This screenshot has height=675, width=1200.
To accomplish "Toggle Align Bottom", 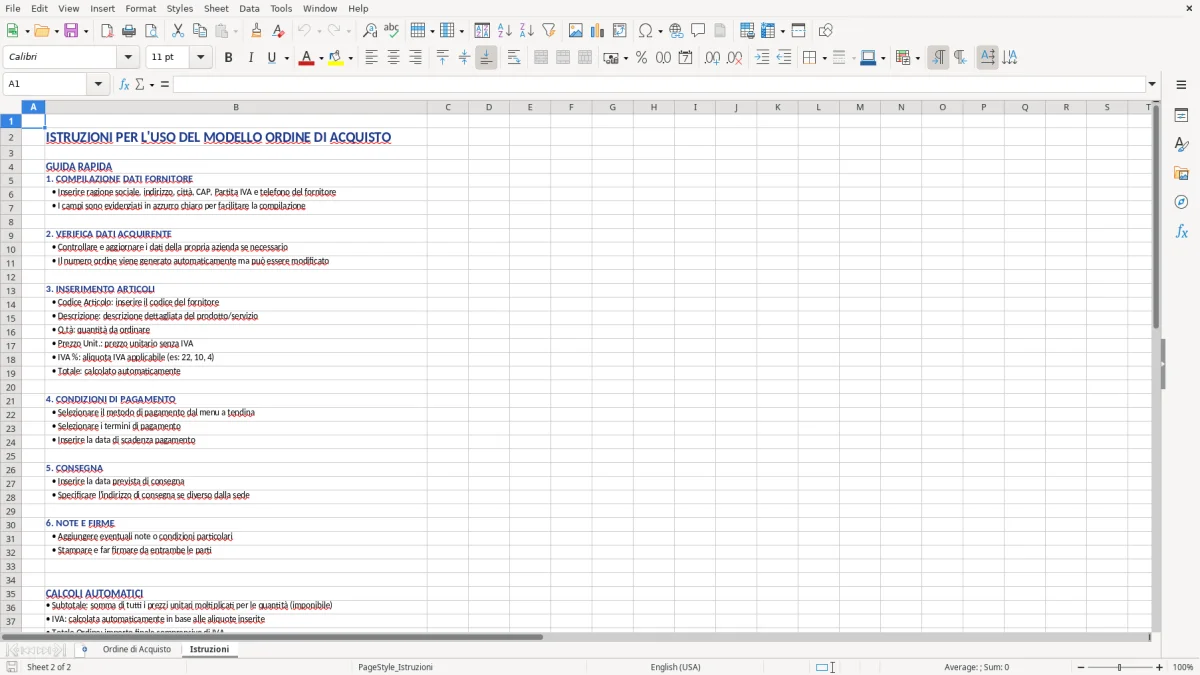I will (486, 58).
